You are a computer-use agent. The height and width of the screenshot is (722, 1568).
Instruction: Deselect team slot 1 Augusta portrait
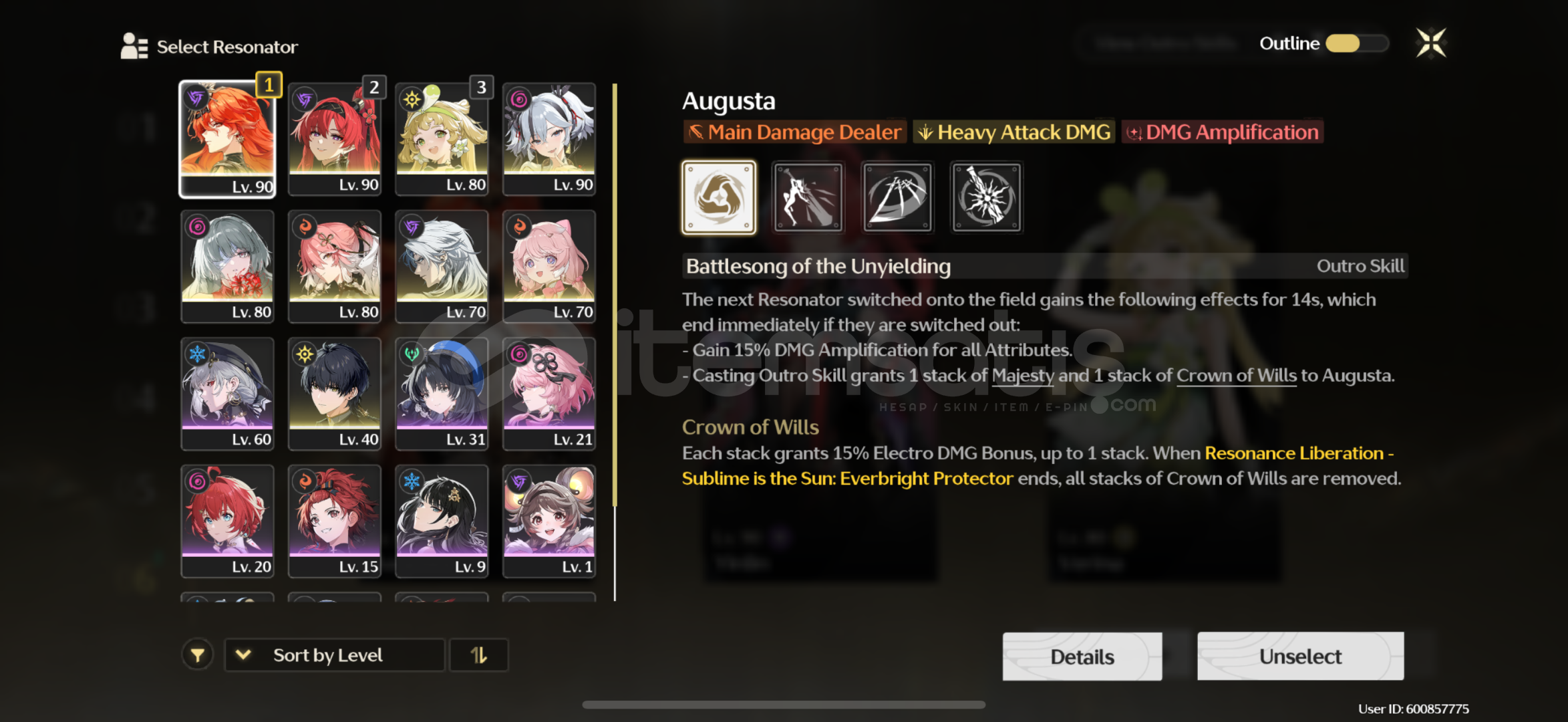point(227,139)
